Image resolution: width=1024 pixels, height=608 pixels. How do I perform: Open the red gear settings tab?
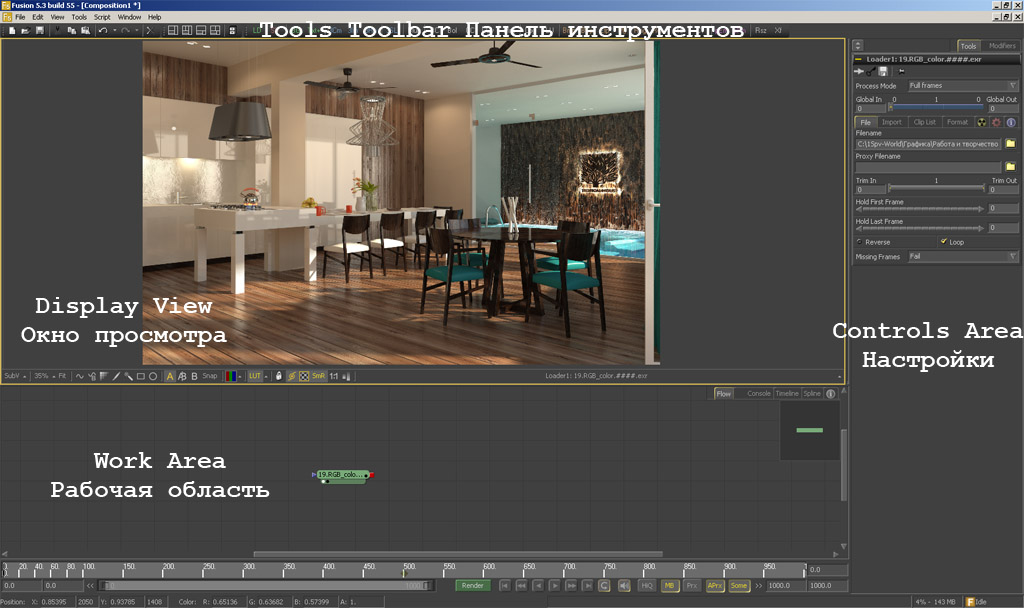[996, 122]
